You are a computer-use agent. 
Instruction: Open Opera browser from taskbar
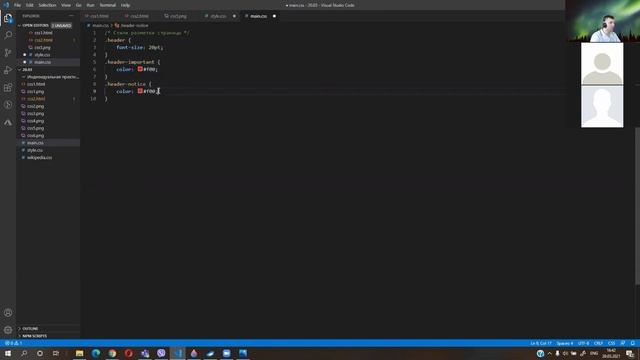pos(129,353)
